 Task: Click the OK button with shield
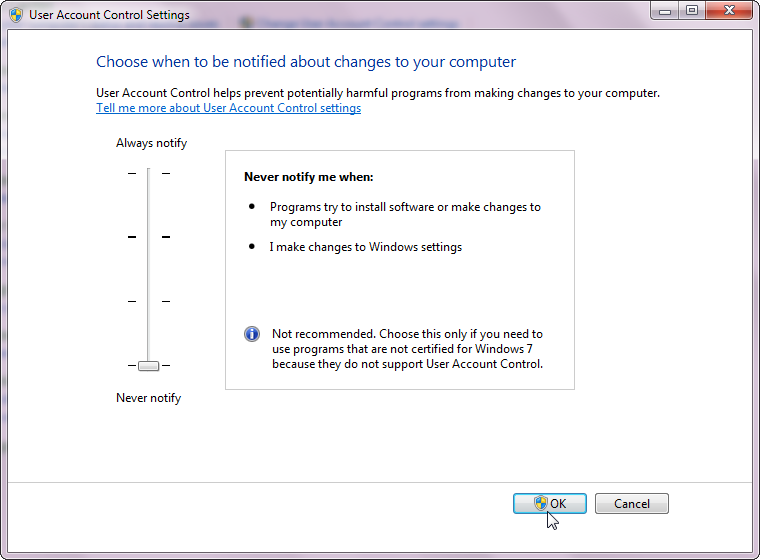coord(550,503)
